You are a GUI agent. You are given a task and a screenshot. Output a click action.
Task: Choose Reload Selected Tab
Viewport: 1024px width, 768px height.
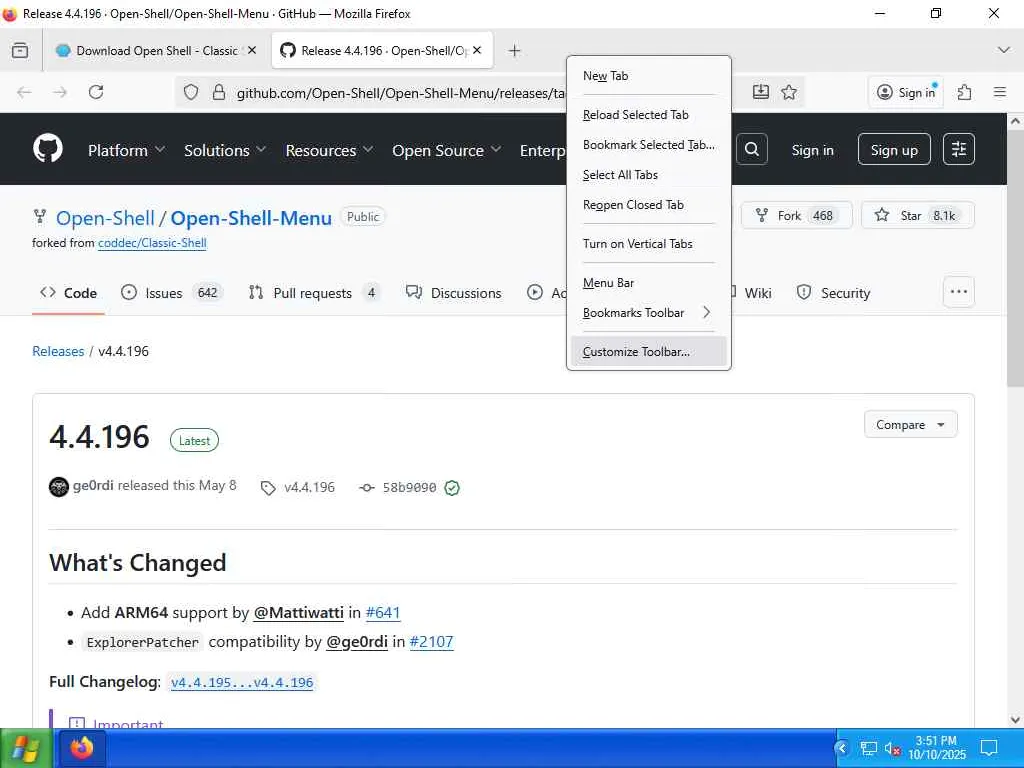click(x=648, y=115)
